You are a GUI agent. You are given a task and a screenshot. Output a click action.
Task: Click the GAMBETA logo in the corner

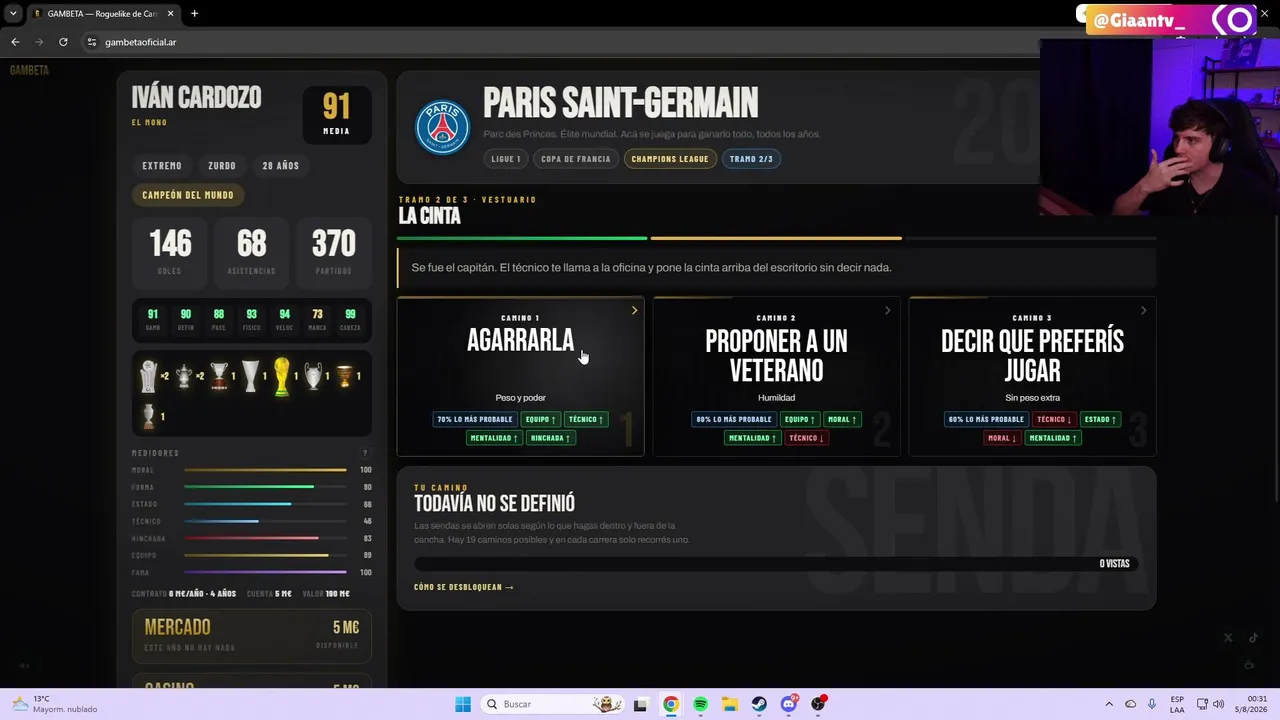[29, 70]
